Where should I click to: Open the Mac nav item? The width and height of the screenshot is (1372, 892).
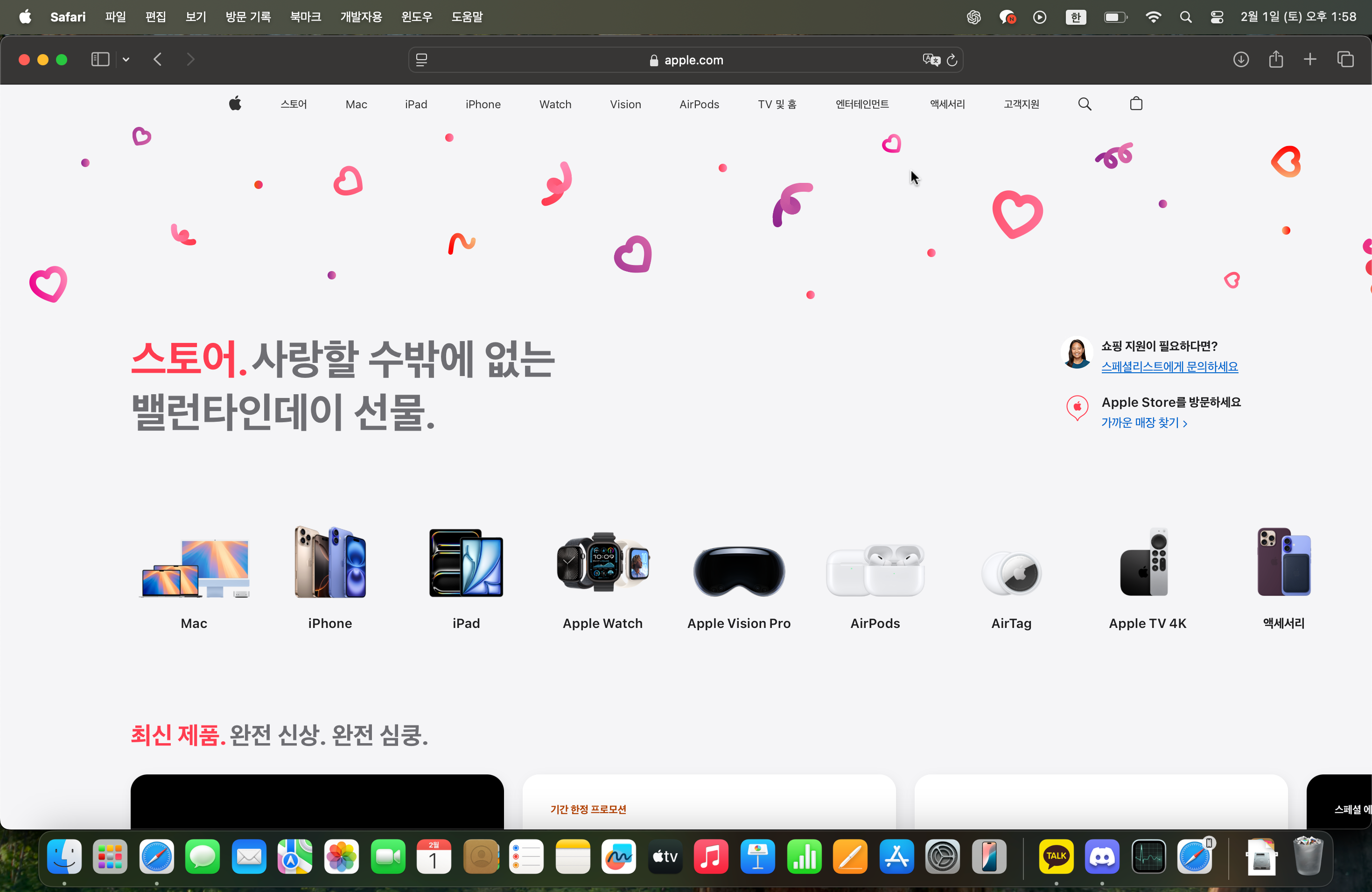pos(356,105)
